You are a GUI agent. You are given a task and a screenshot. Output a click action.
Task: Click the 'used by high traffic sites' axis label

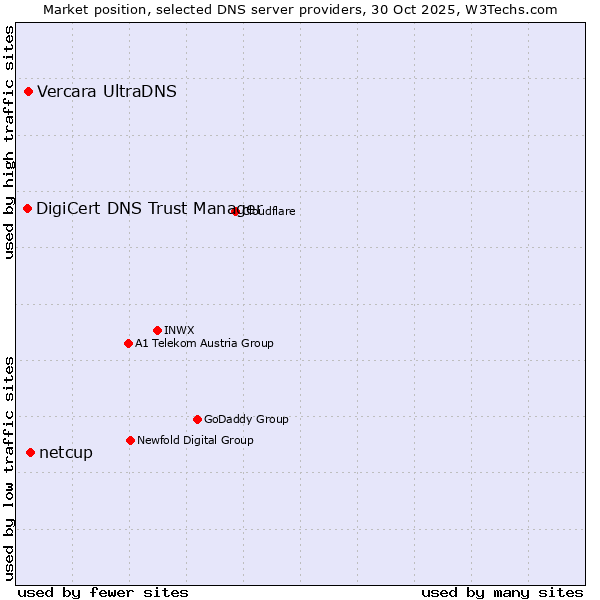point(9,142)
